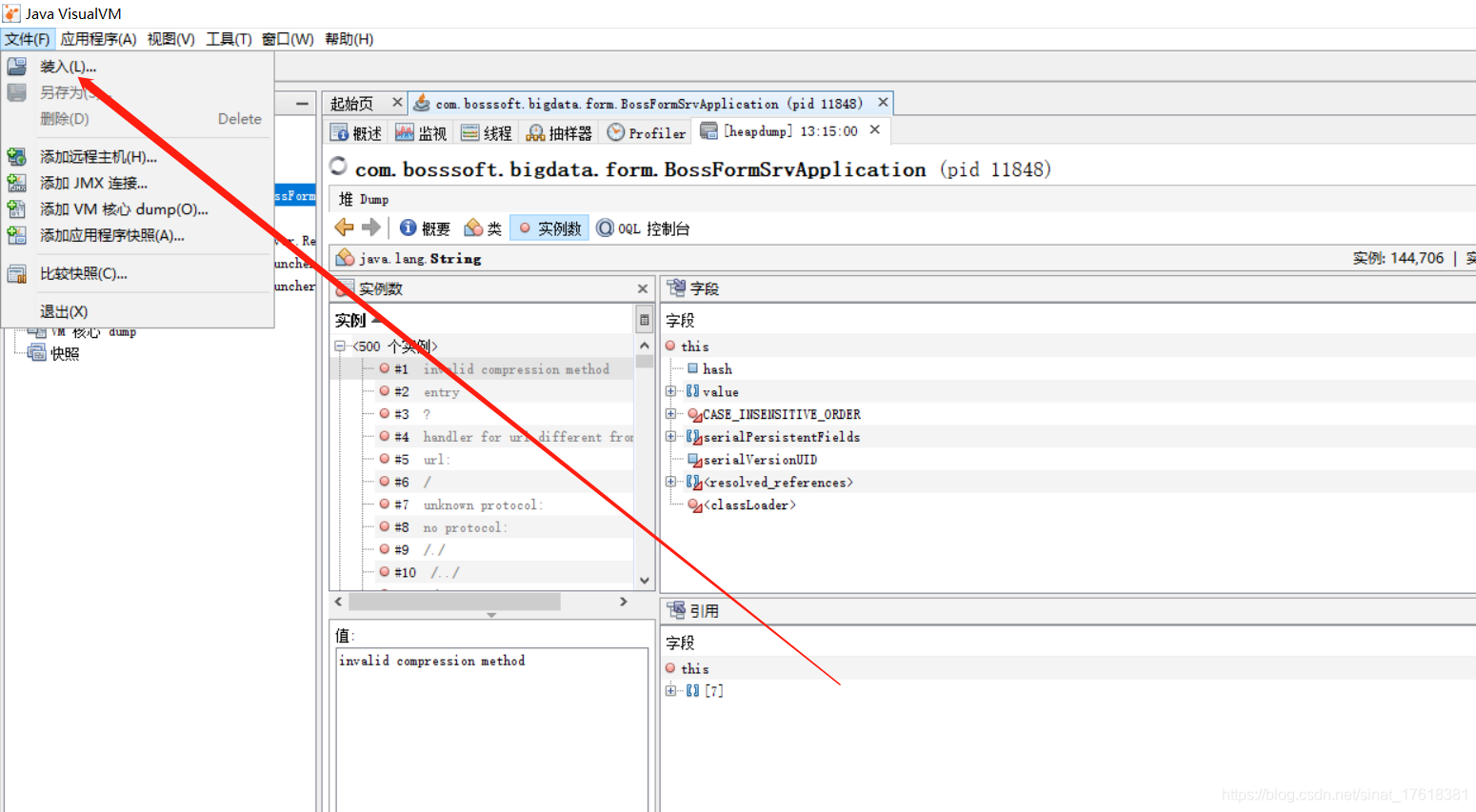1476x812 pixels.
Task: Choose 添加远程主机(H)... menu entry
Action: tap(98, 157)
